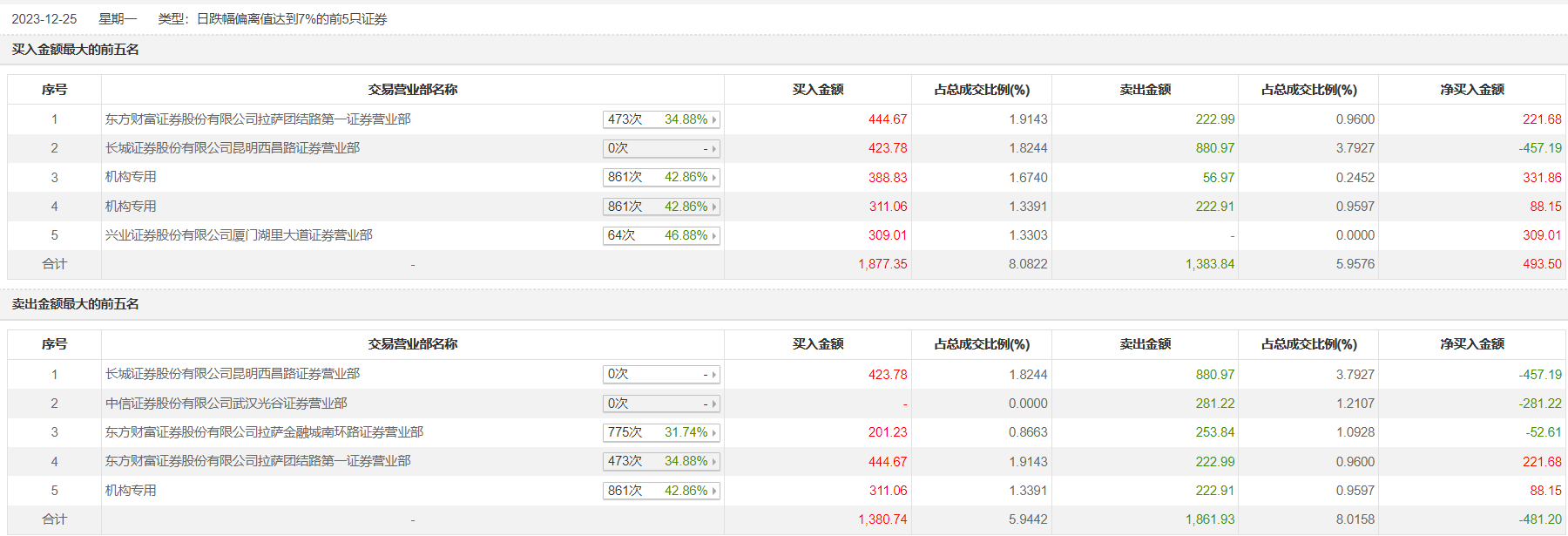This screenshot has height=536, width=1568.
Task: Open 长城证券昆明西昌路 link in buy table
Action: tap(233, 148)
